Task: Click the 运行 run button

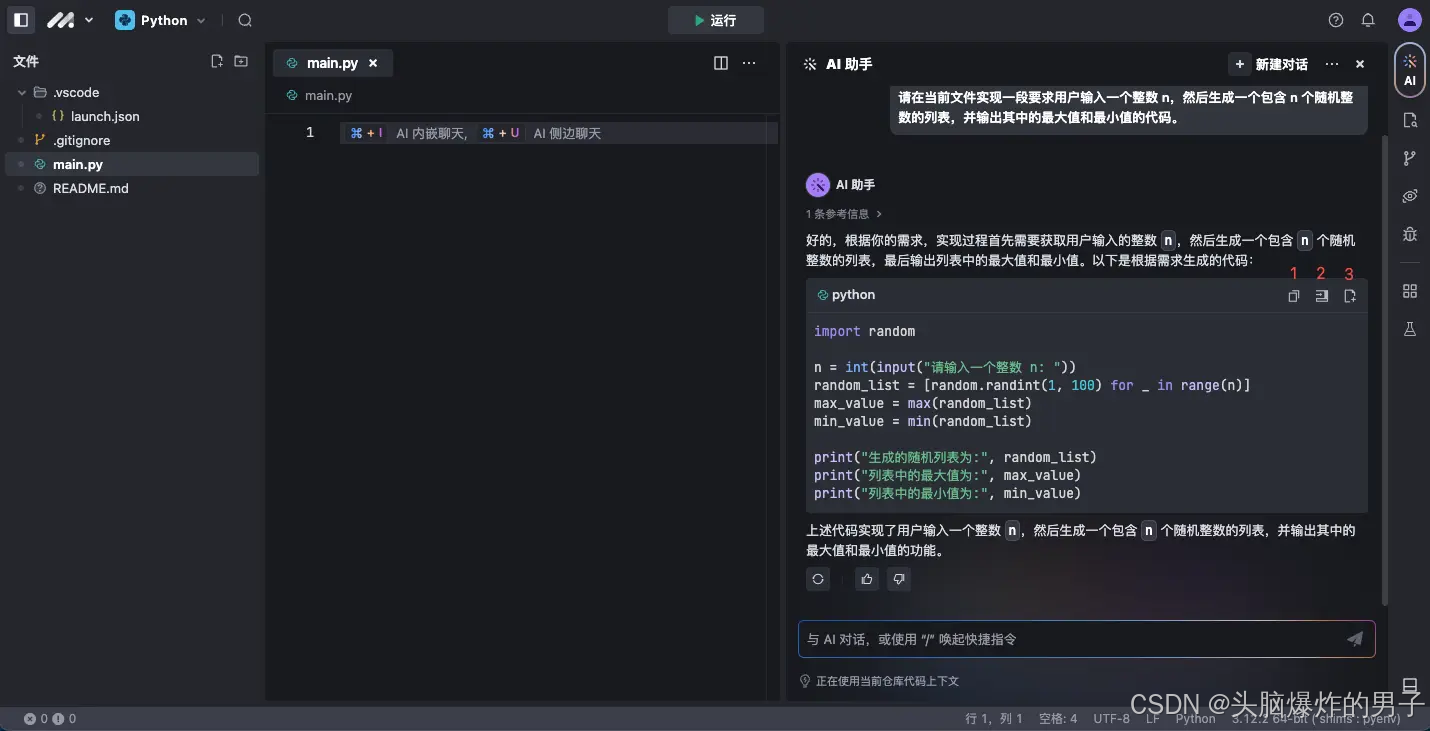Action: [716, 20]
